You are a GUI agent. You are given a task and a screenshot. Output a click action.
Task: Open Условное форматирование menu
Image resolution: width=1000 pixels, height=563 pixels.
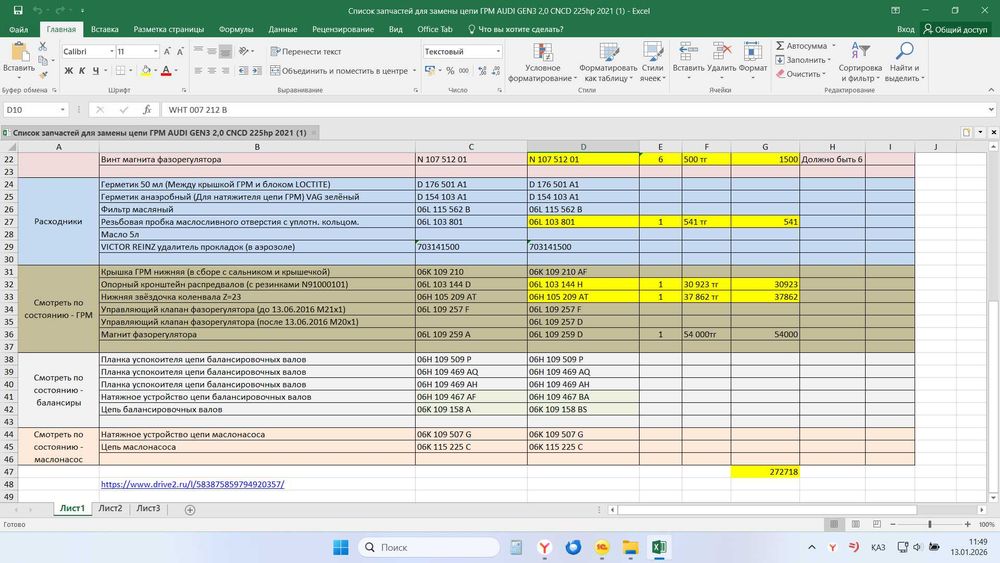[542, 62]
